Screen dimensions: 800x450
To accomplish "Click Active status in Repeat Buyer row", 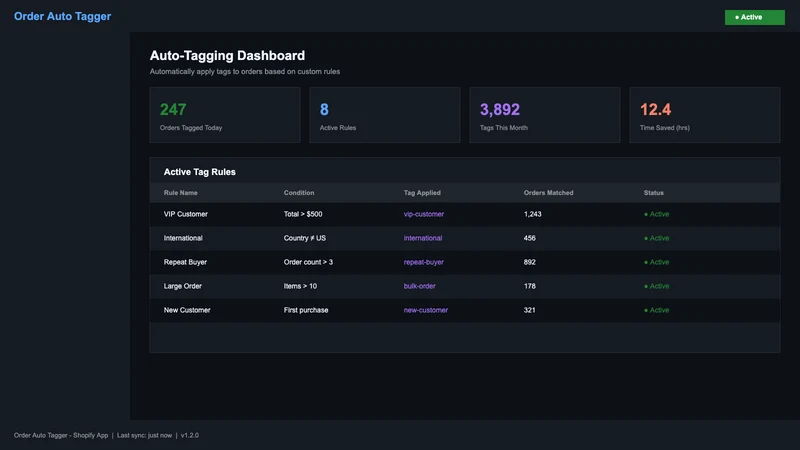I will tap(657, 262).
